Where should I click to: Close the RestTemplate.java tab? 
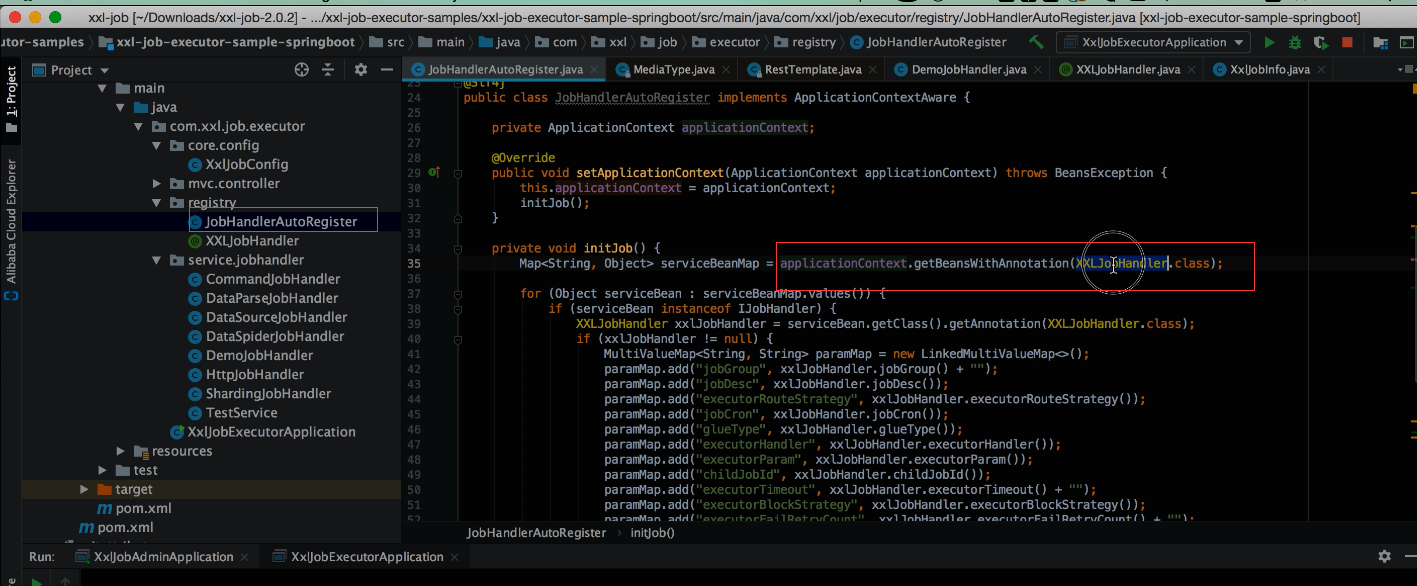point(872,70)
